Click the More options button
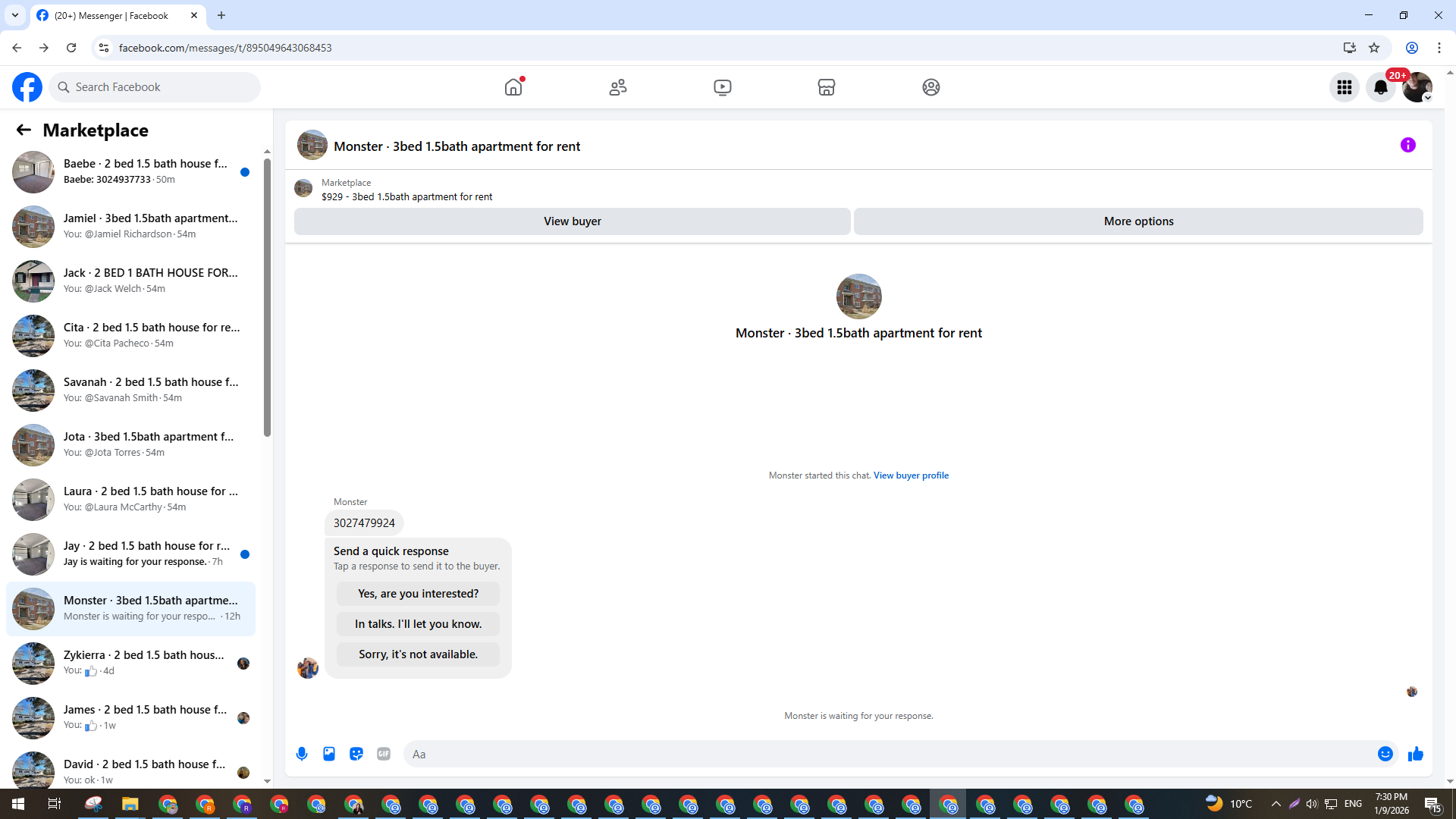1456x819 pixels. coord(1137,221)
